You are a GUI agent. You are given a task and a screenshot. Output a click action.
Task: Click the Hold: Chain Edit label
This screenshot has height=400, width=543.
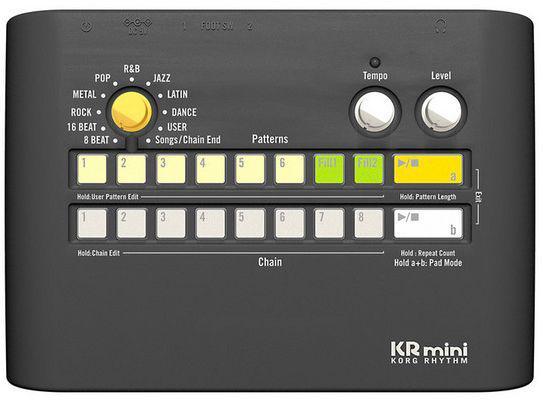[x=99, y=253]
